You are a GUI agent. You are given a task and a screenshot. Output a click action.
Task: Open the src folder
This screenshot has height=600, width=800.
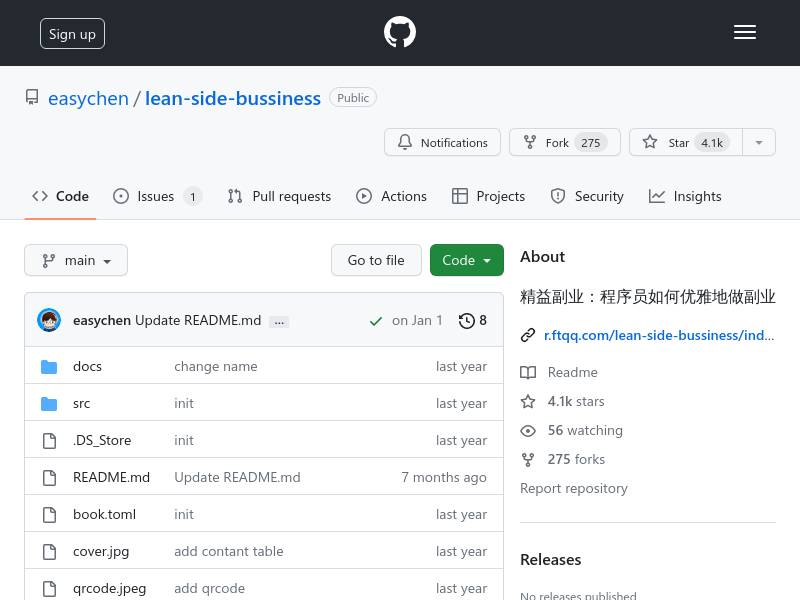[x=81, y=404]
